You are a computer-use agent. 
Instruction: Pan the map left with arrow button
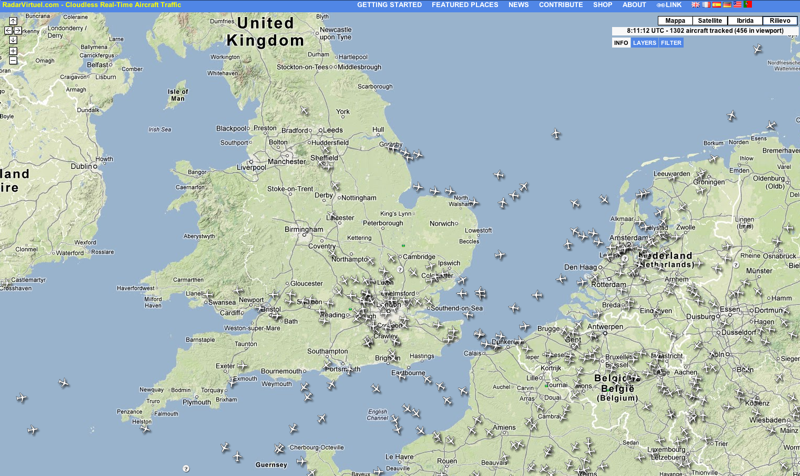click(x=9, y=31)
